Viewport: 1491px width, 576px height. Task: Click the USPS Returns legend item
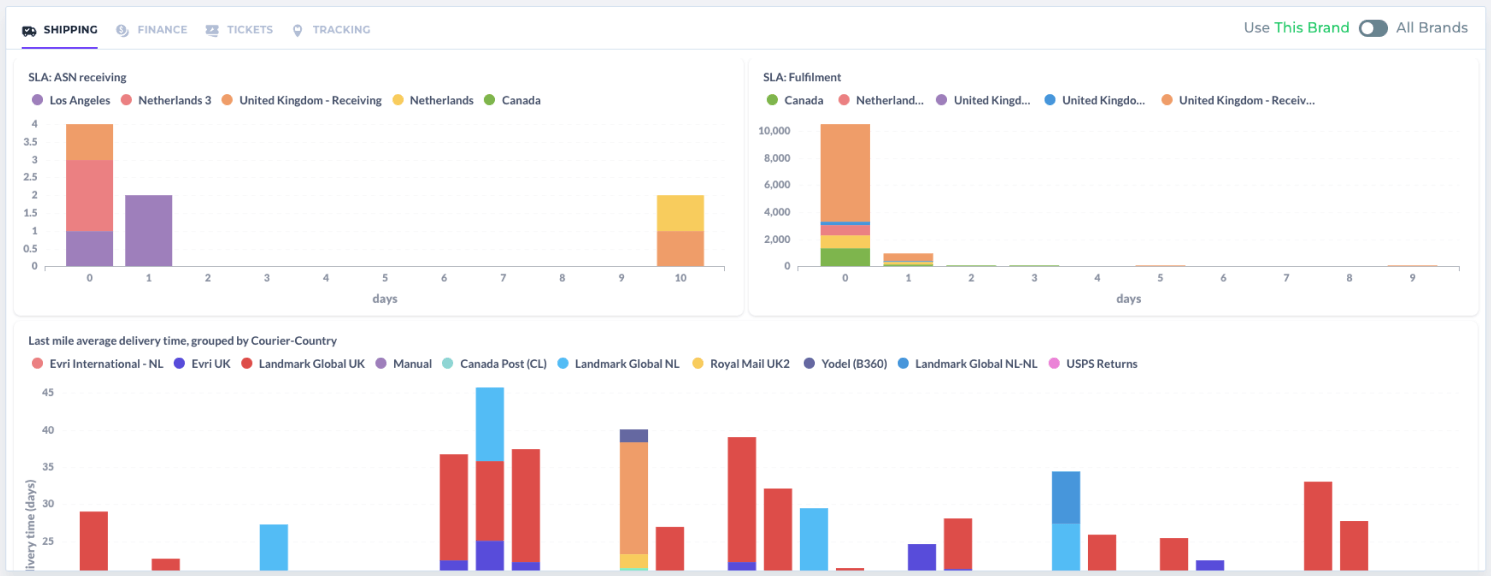[x=1100, y=364]
